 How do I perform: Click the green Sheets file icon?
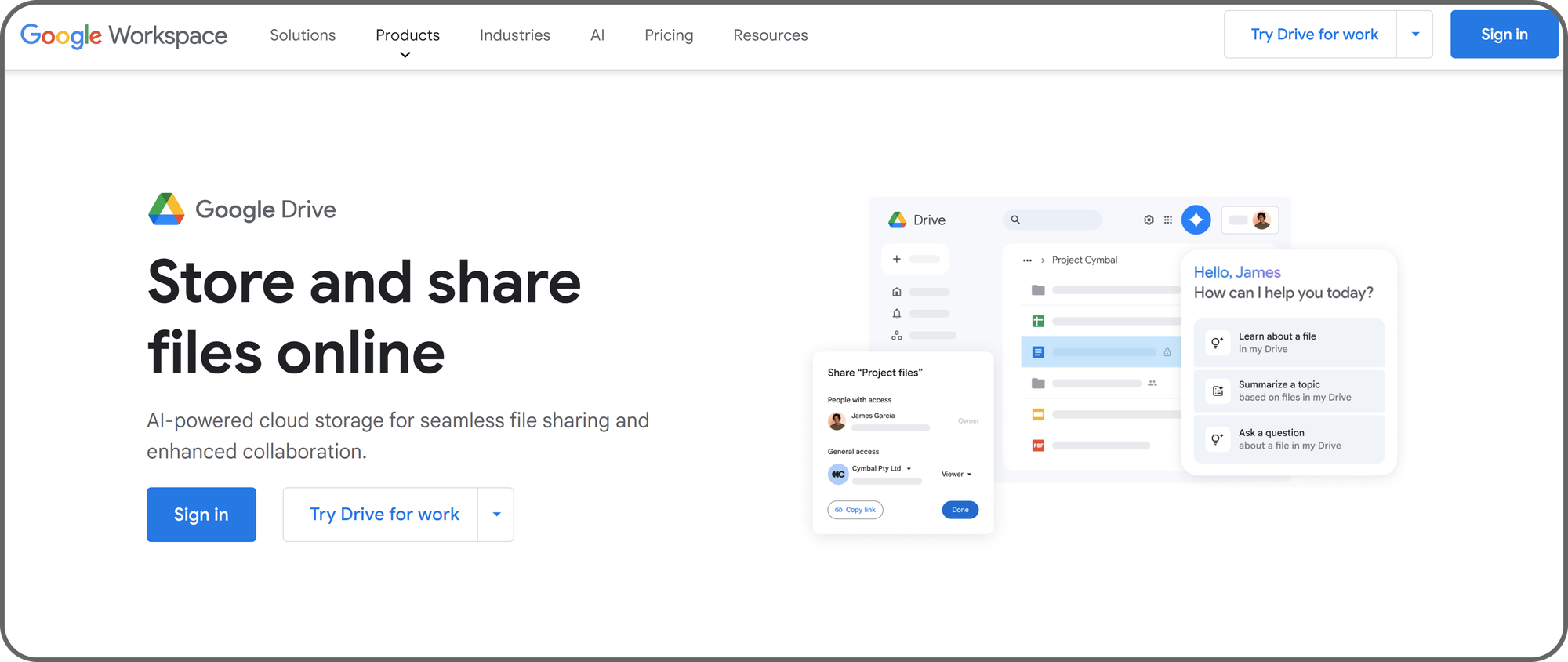click(x=1038, y=321)
